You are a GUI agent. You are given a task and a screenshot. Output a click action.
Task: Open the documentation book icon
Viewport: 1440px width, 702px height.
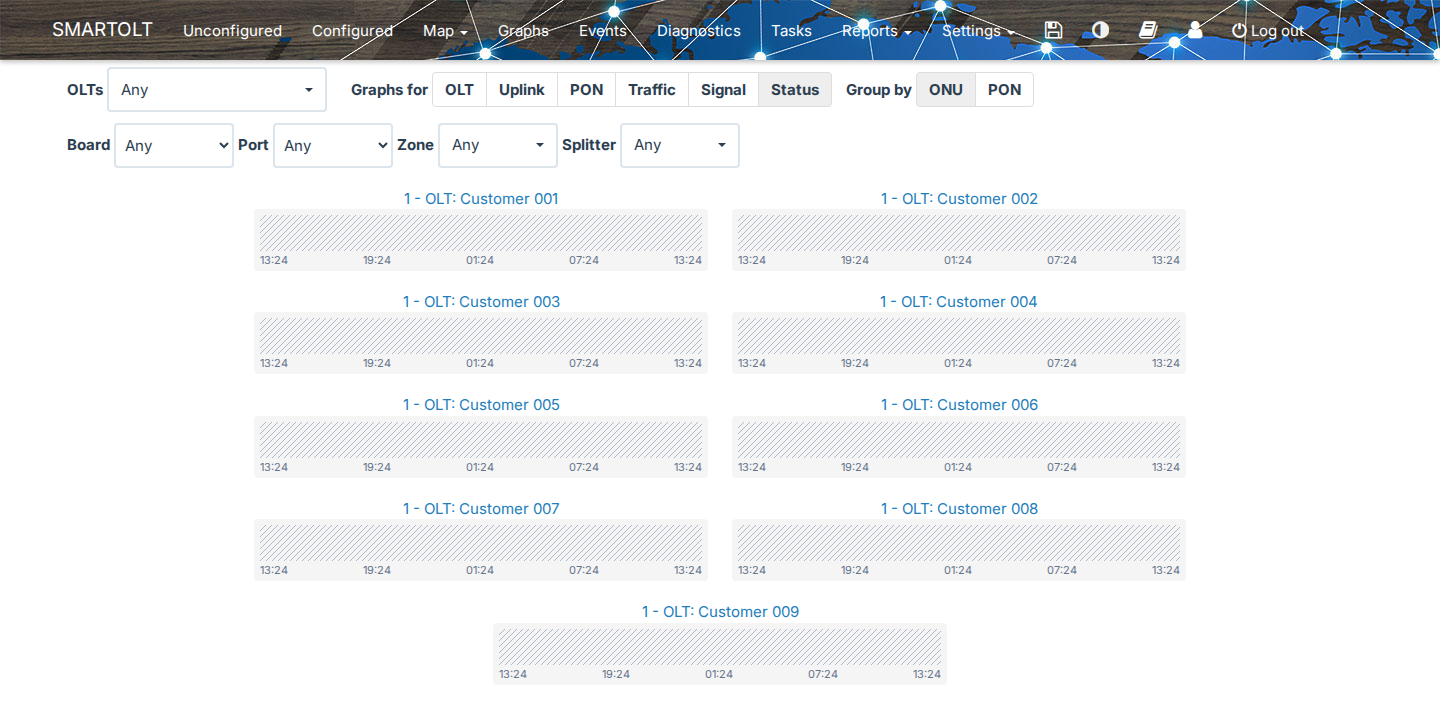tap(1148, 30)
